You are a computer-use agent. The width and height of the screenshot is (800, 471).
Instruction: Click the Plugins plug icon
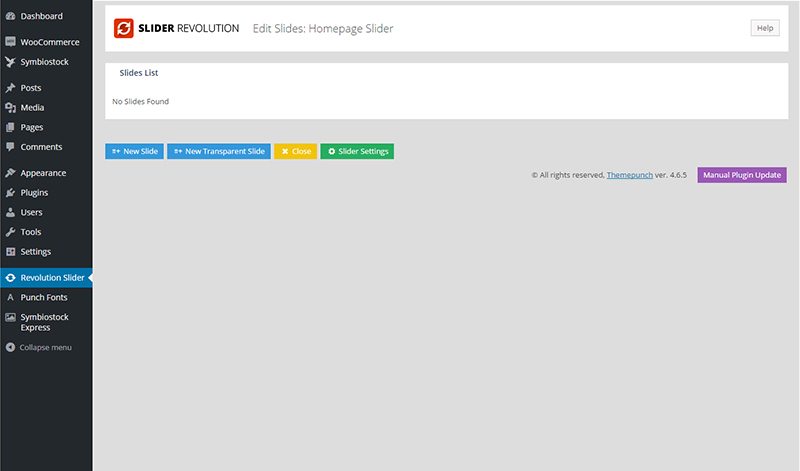point(10,192)
